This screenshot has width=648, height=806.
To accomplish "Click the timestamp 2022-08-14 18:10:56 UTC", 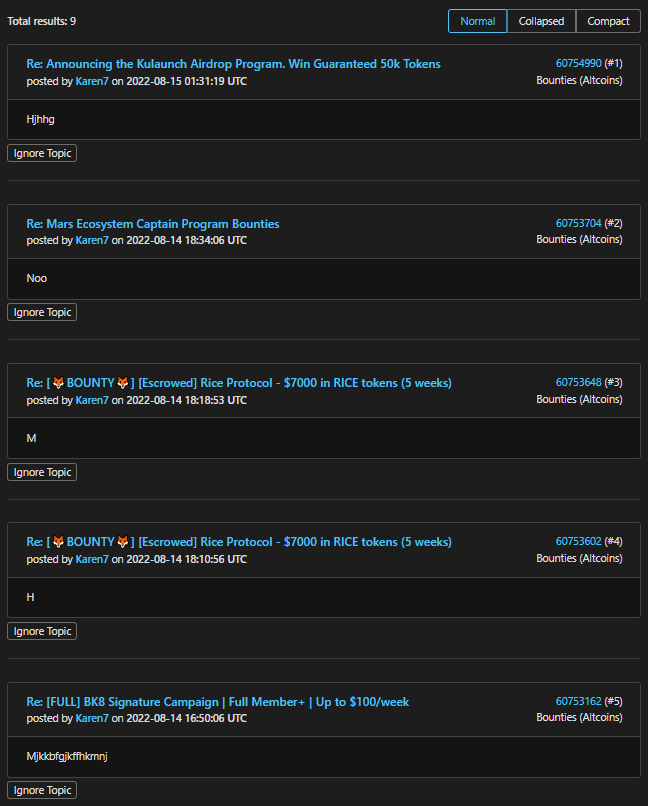I will click(187, 559).
